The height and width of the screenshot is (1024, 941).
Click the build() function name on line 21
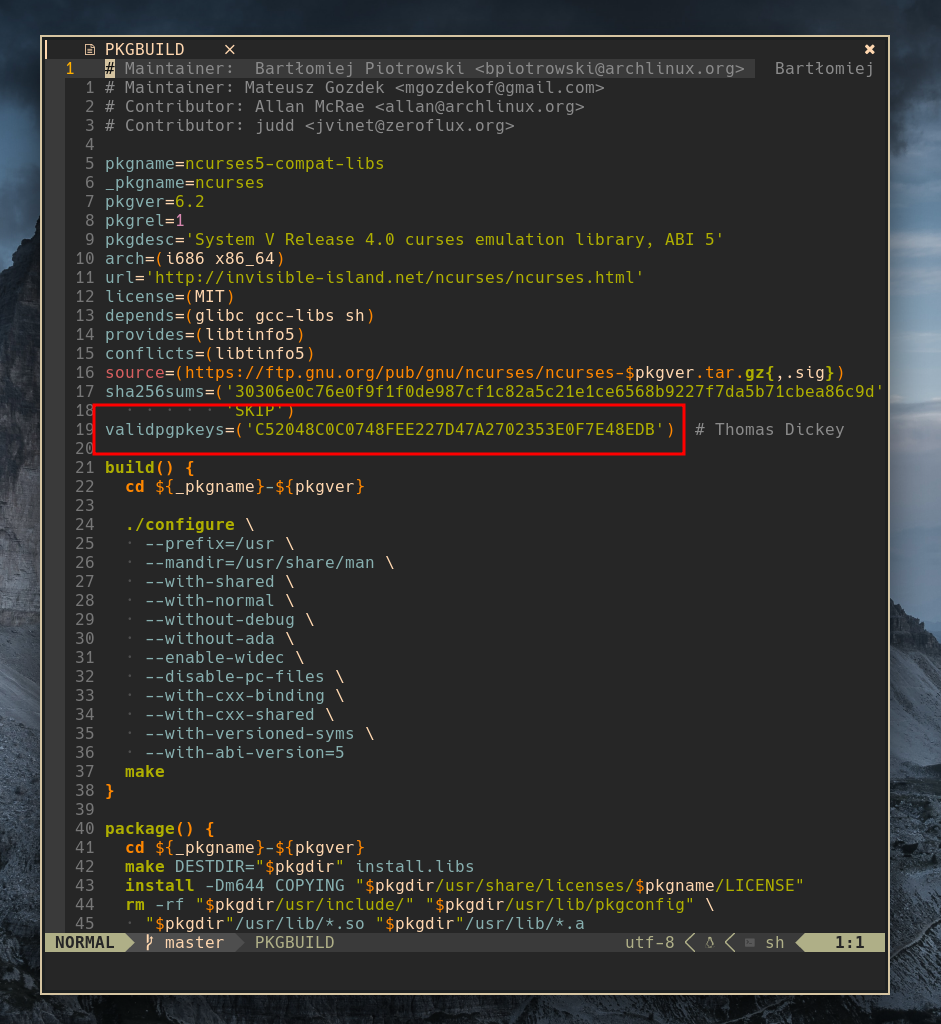pyautogui.click(x=127, y=467)
